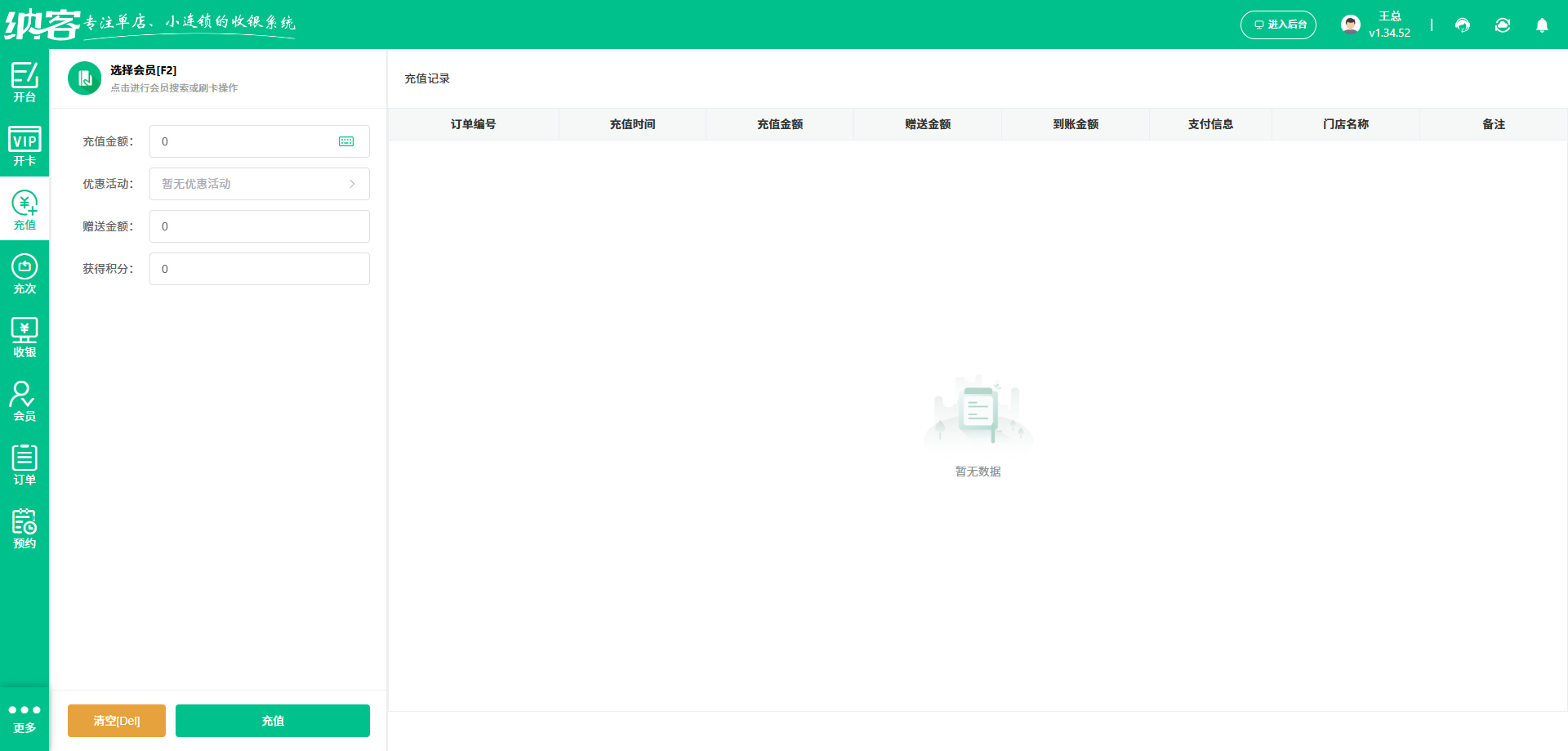1568x751 pixels.
Task: Click the 清空[Del] clear button
Action: pos(116,721)
